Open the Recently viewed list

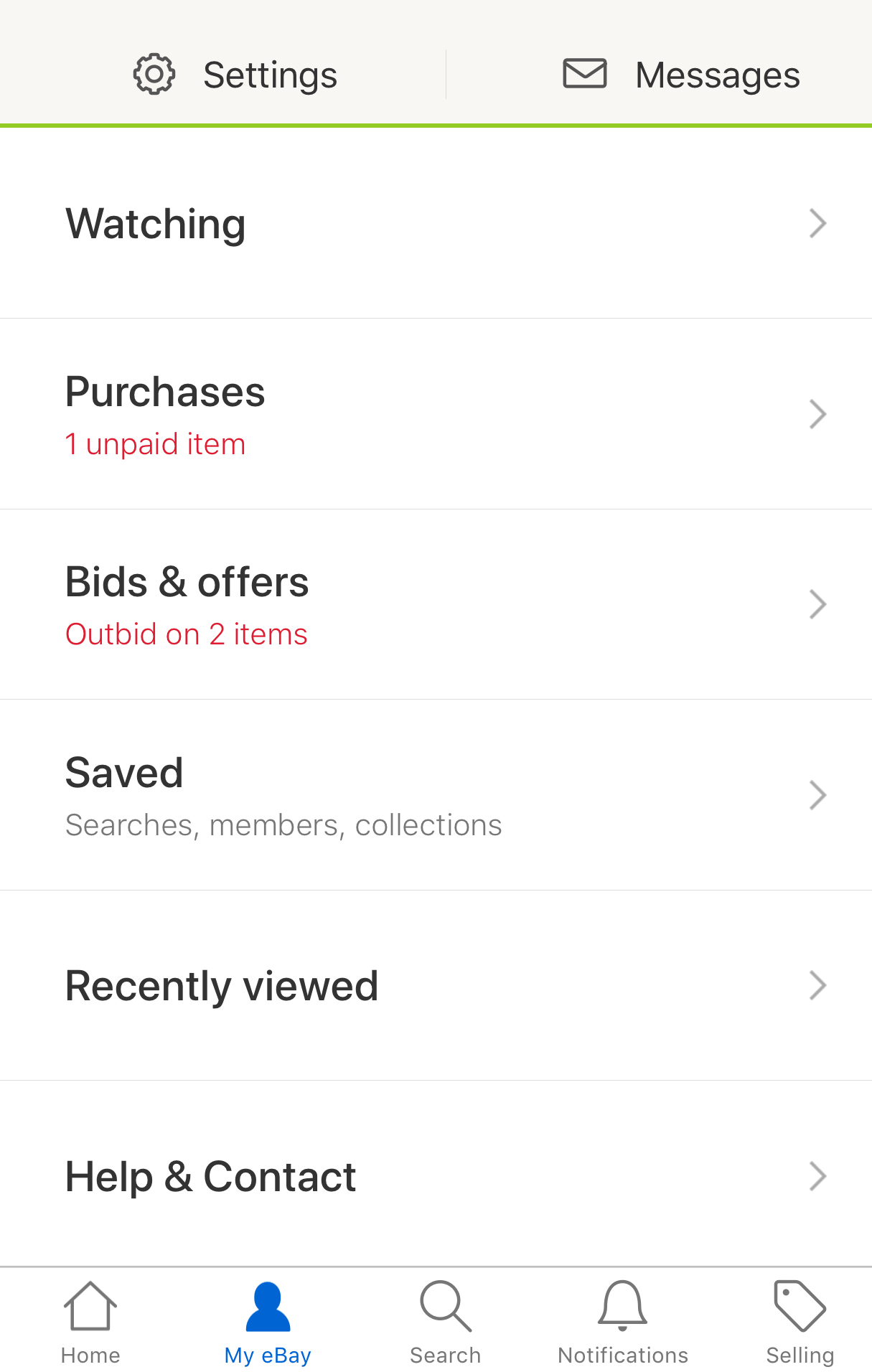pos(222,986)
